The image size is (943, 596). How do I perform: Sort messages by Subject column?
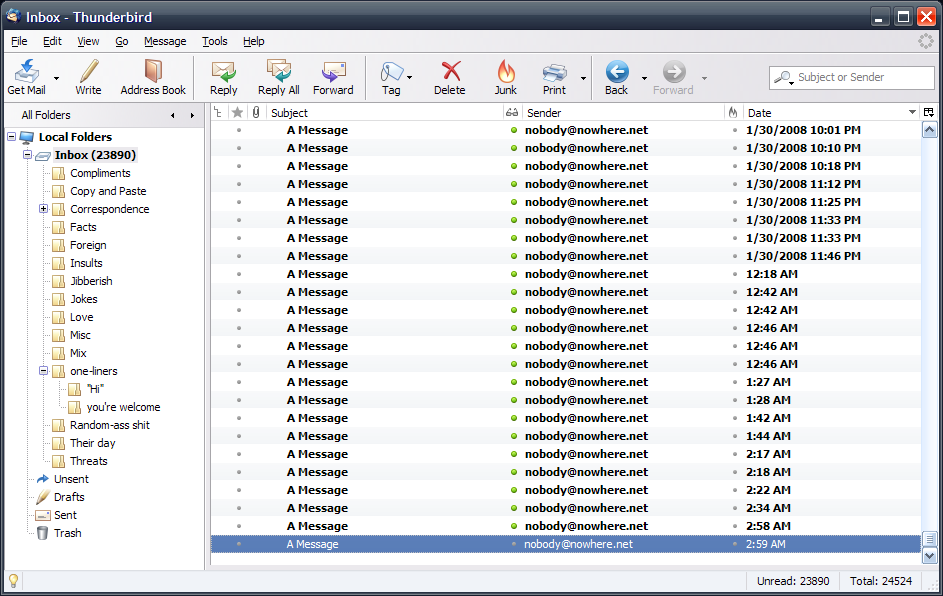tap(384, 112)
